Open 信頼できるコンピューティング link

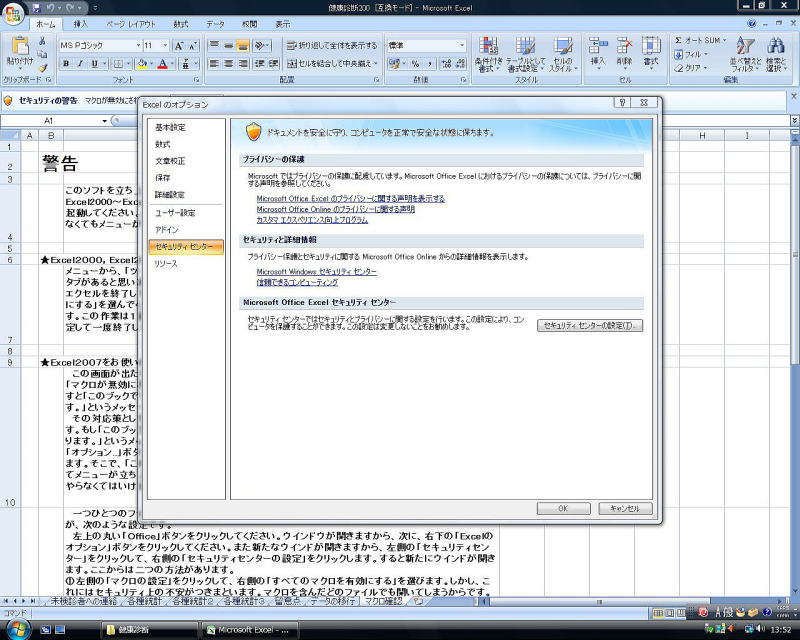click(297, 282)
